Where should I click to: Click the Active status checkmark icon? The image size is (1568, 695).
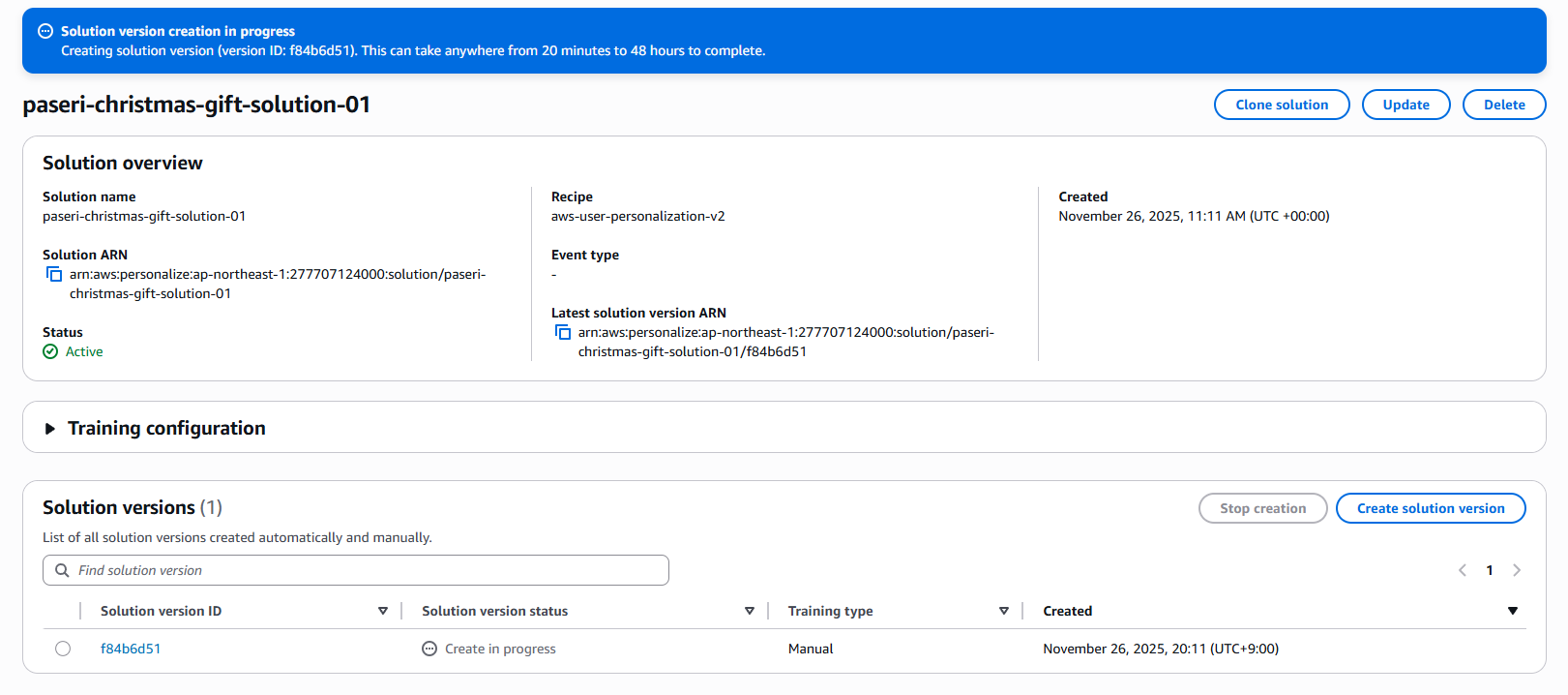pyautogui.click(x=50, y=352)
